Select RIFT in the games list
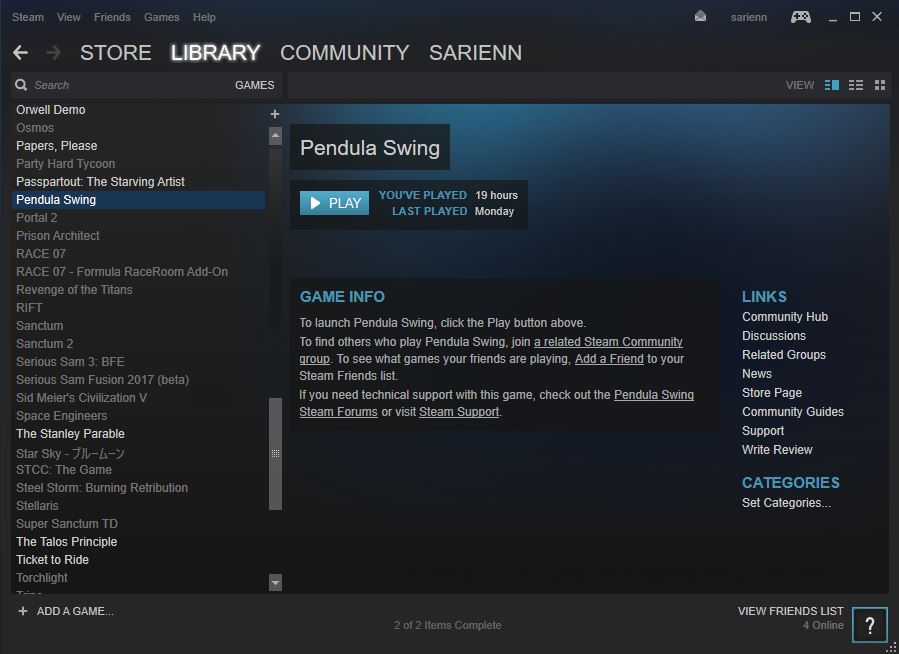 point(138,308)
